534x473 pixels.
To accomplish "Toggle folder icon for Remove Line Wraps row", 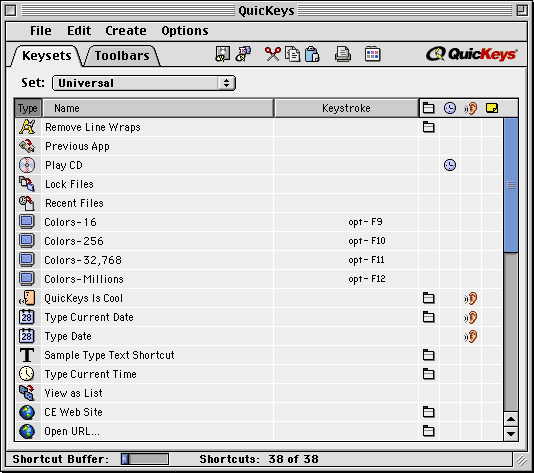I will (428, 127).
